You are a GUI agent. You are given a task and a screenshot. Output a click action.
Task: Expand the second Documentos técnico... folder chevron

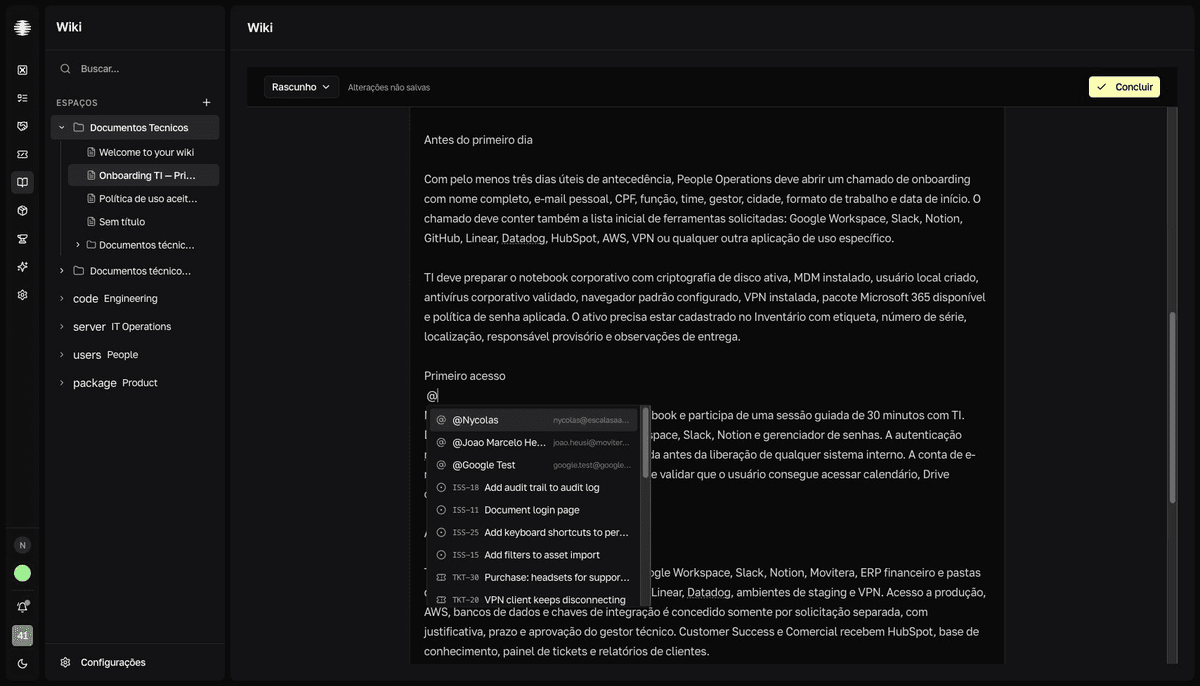(62, 271)
